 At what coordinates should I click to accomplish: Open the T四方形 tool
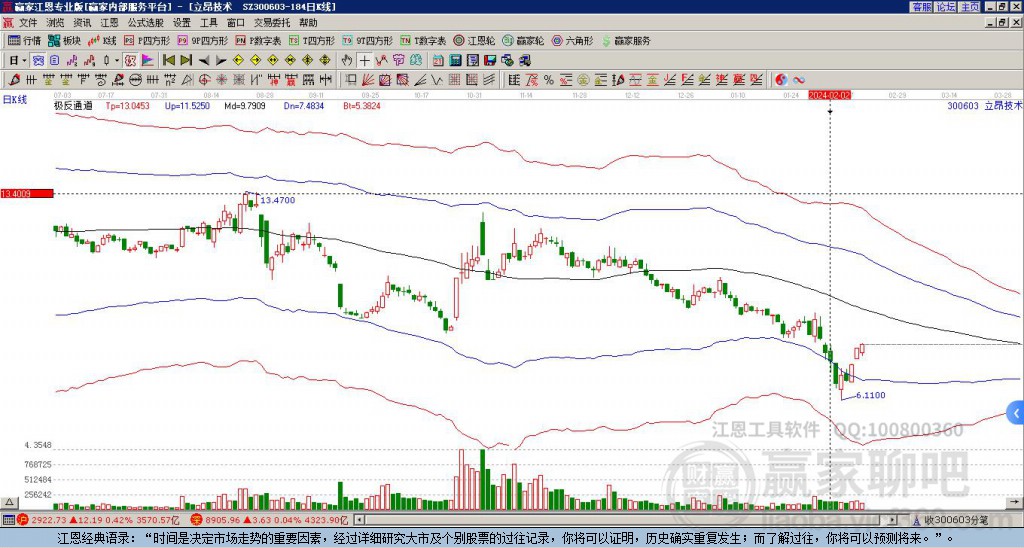pos(312,40)
